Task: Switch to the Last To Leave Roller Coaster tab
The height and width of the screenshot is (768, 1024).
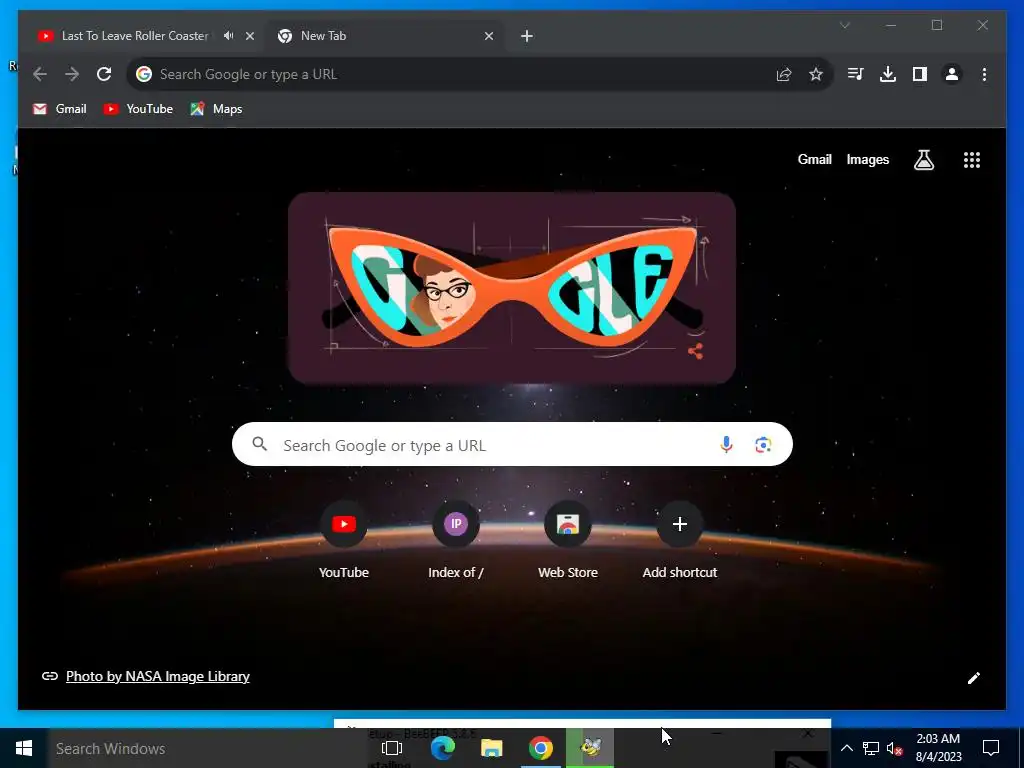Action: click(134, 36)
